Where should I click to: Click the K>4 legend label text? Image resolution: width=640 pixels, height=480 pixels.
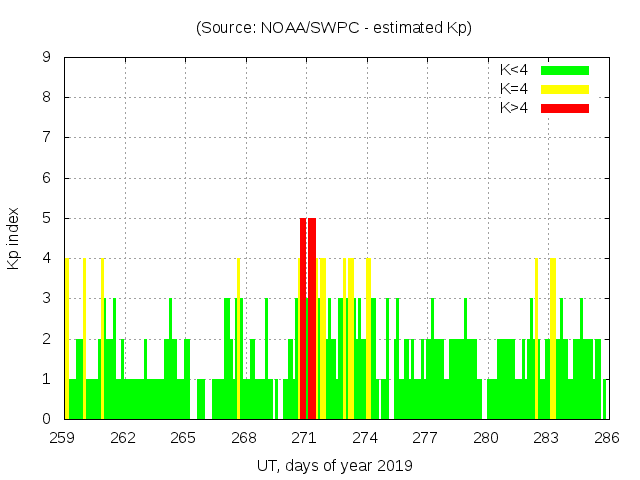(x=514, y=108)
